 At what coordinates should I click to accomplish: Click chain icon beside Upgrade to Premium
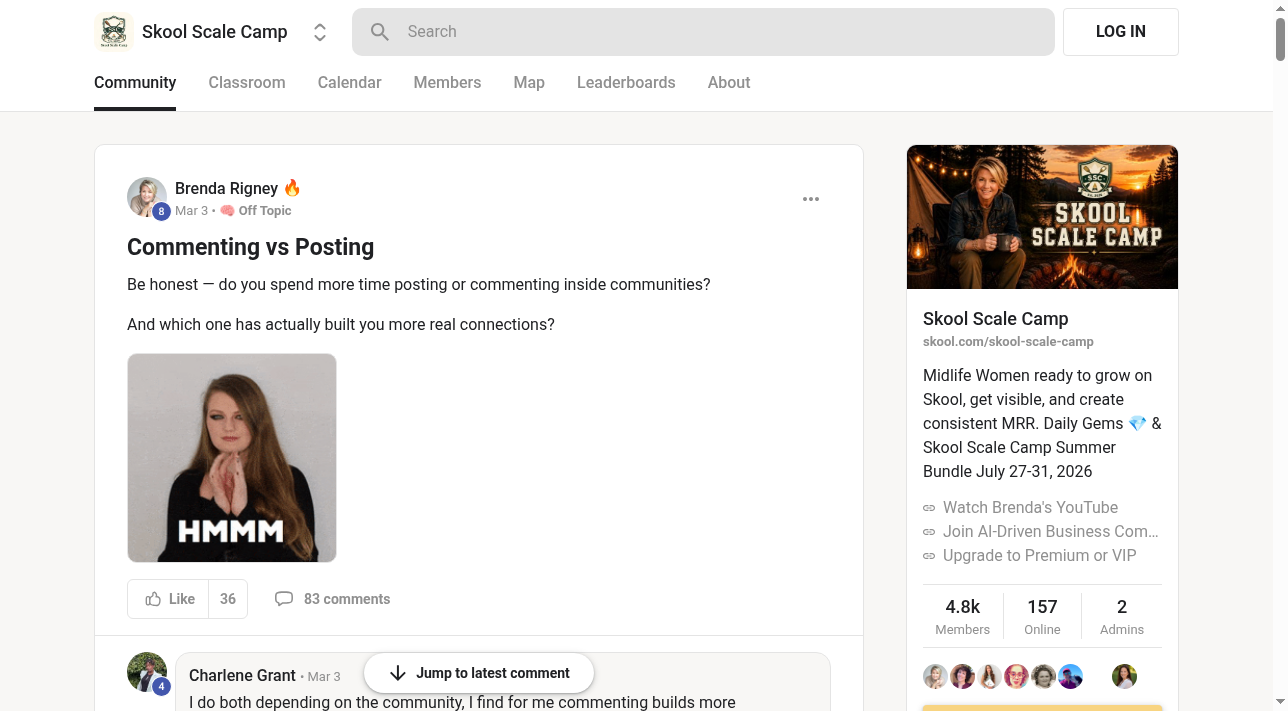[929, 556]
